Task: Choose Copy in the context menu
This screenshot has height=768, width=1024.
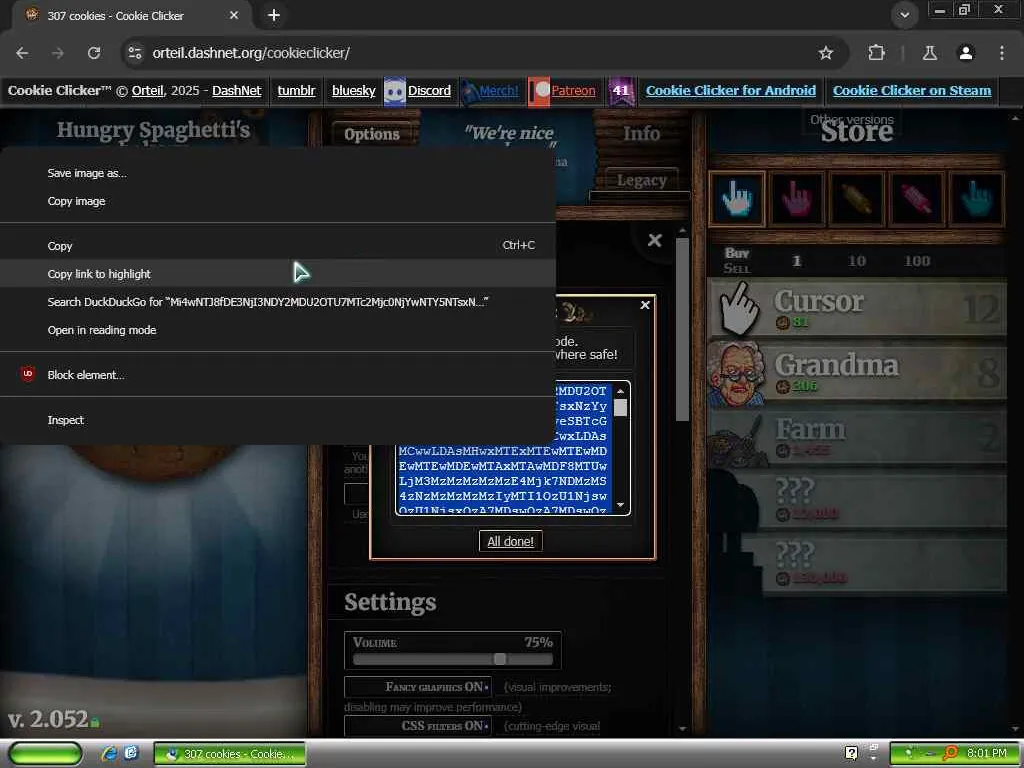Action: coord(278,246)
